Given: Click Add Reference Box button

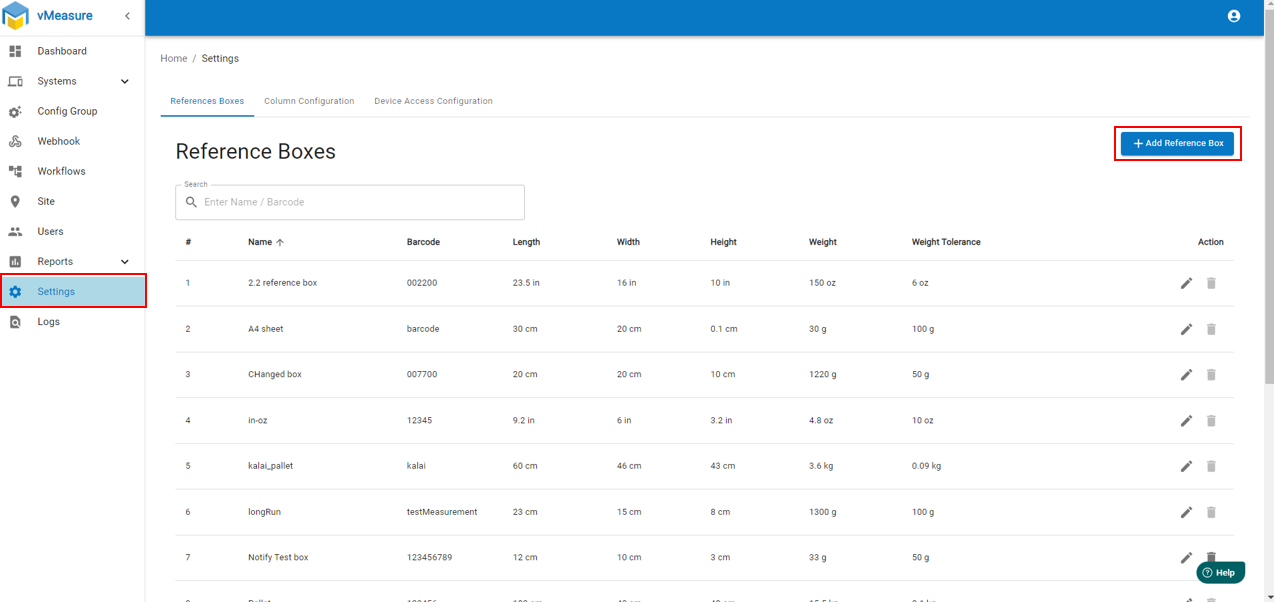Looking at the screenshot, I should pos(1177,143).
